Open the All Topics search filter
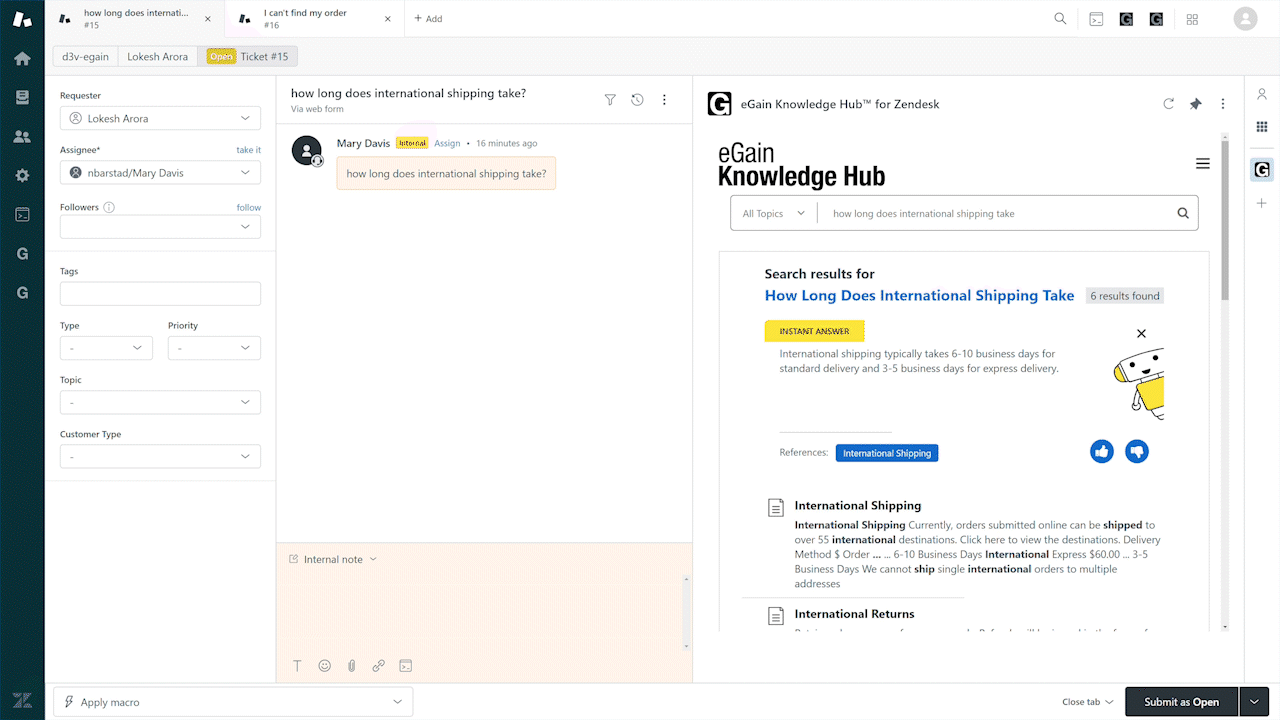 [x=773, y=214]
